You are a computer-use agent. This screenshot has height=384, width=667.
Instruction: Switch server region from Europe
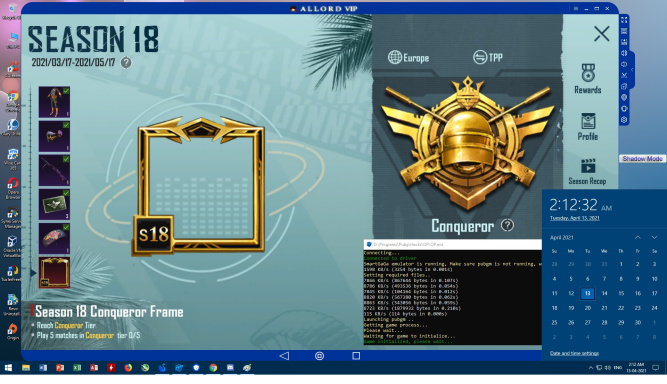(x=408, y=57)
